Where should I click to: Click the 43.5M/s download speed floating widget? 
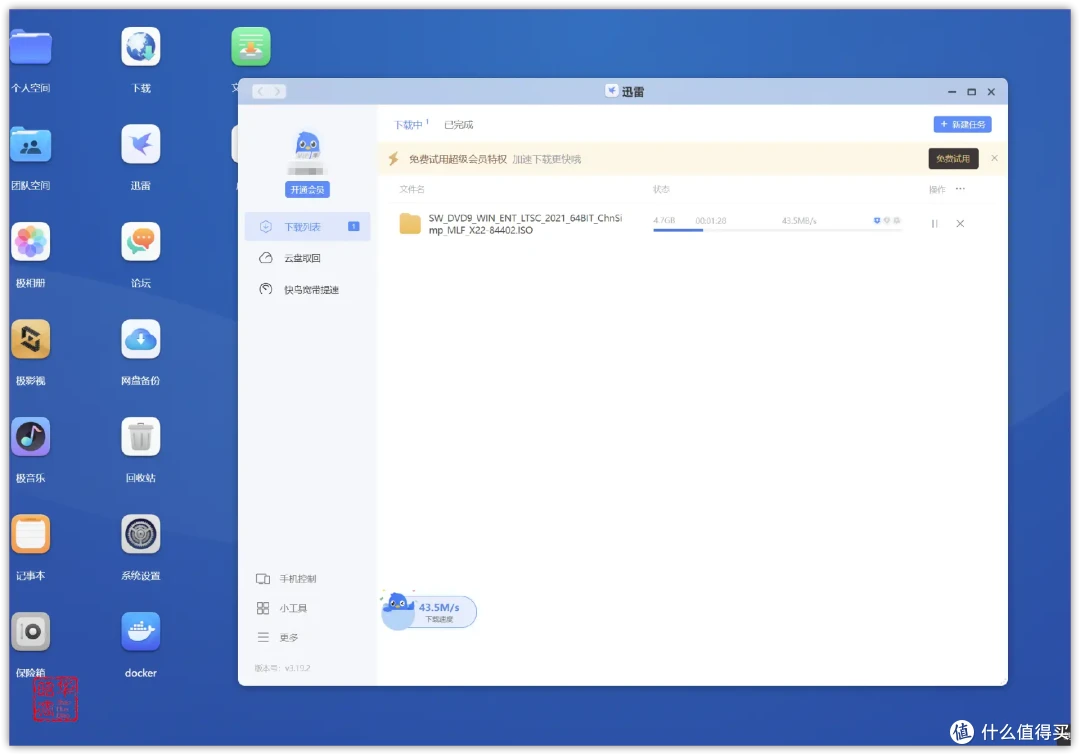(x=428, y=612)
